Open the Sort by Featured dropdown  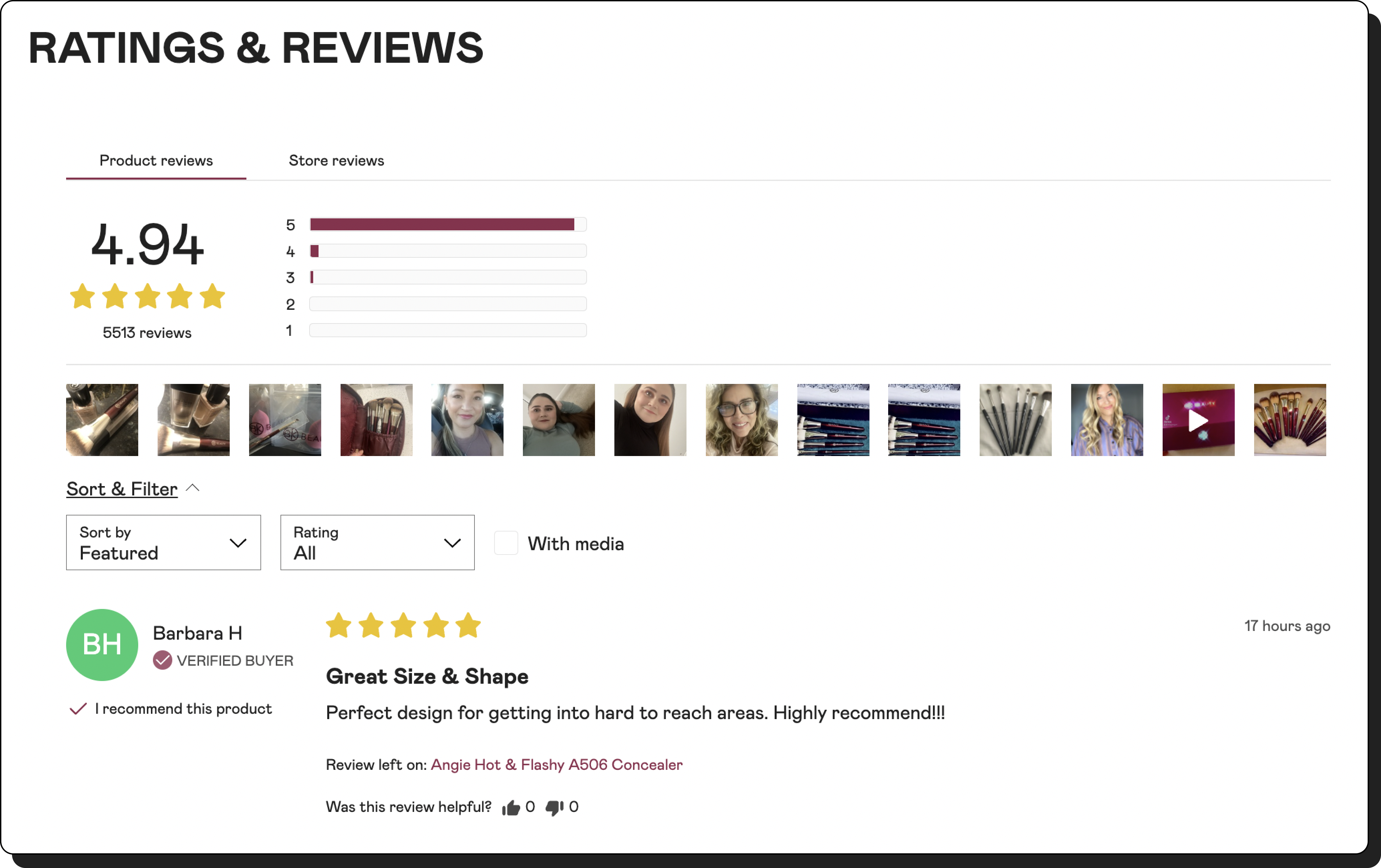(x=164, y=542)
